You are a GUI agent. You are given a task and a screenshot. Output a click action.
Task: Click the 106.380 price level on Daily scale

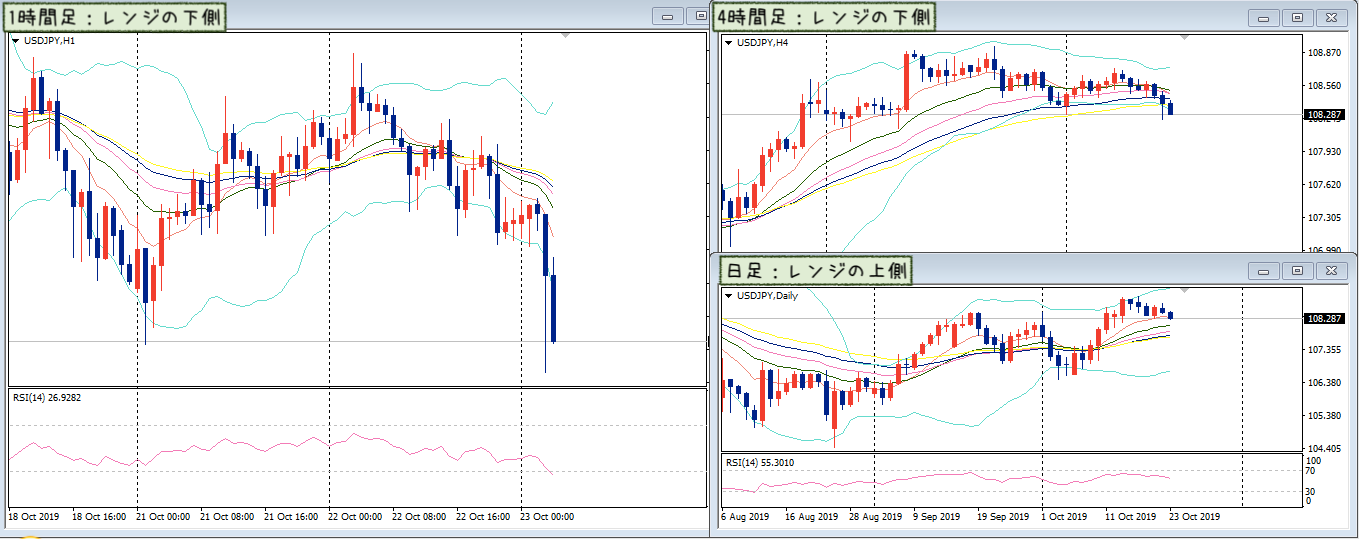coord(1324,383)
